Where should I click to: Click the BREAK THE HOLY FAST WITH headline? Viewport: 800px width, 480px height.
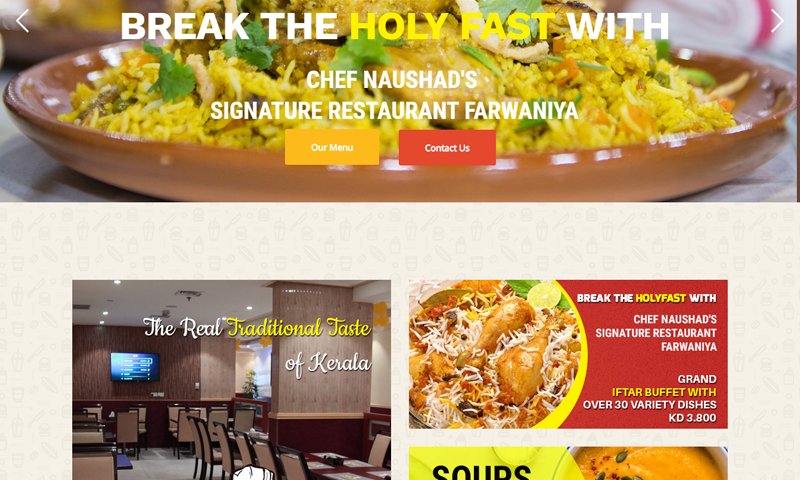click(394, 26)
